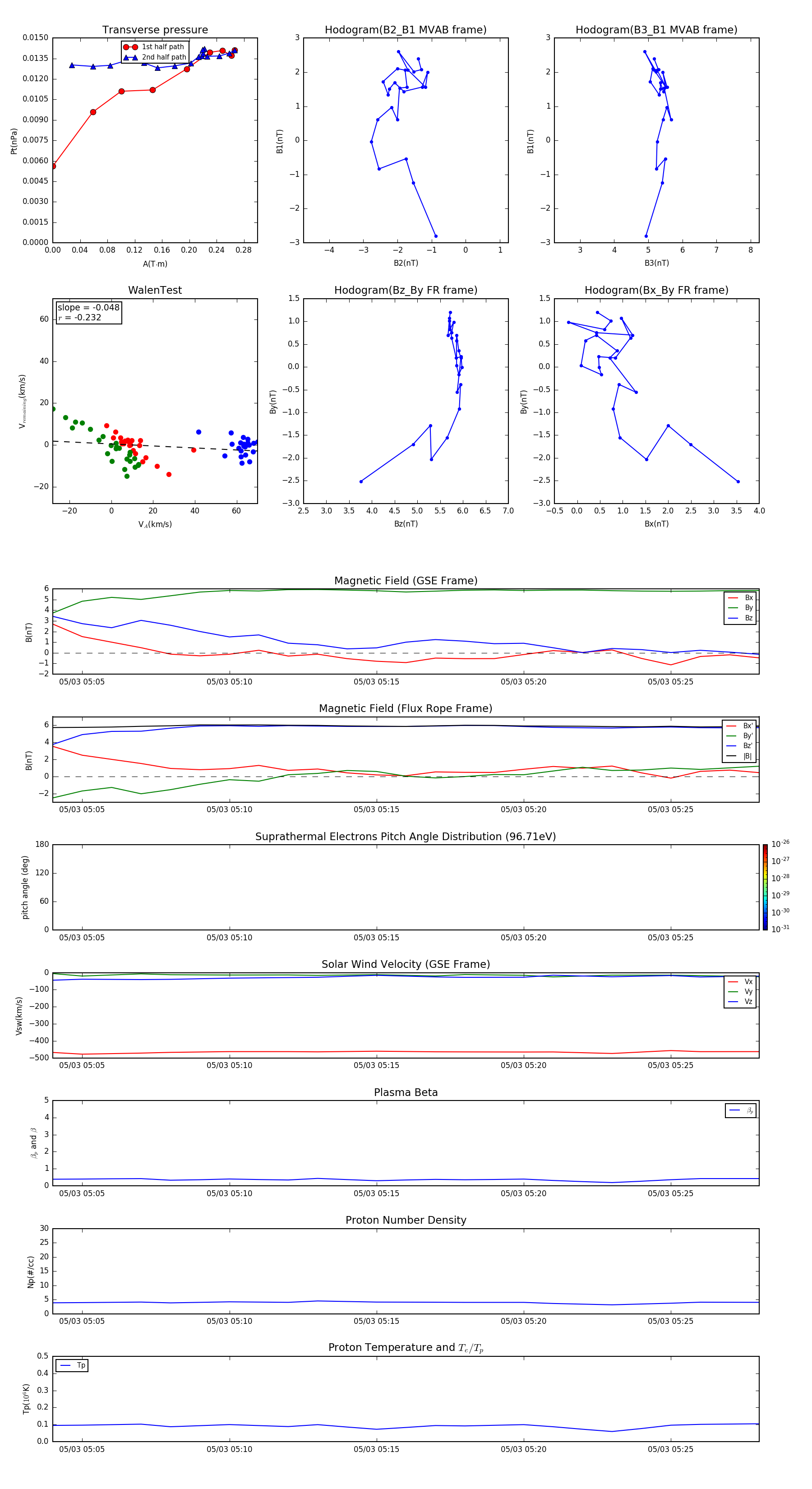Click the lowest point on B2_B1 hodogram
This screenshot has width=812, height=1489.
pyautogui.click(x=436, y=236)
